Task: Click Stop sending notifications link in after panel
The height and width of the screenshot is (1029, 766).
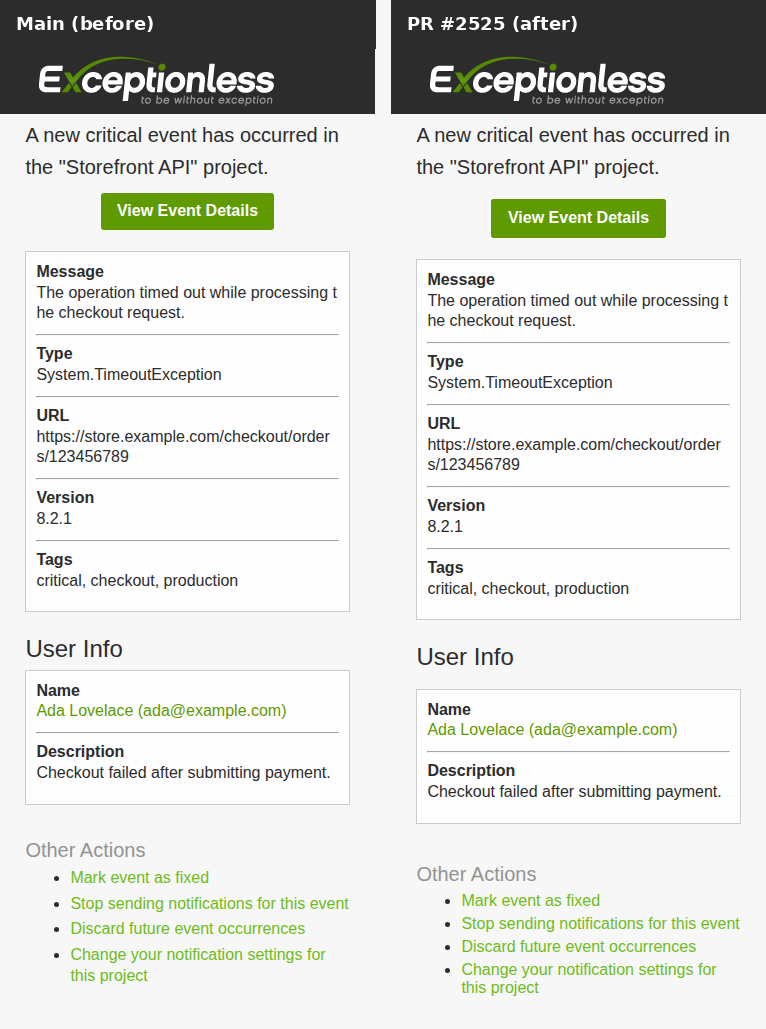Action: (x=600, y=923)
